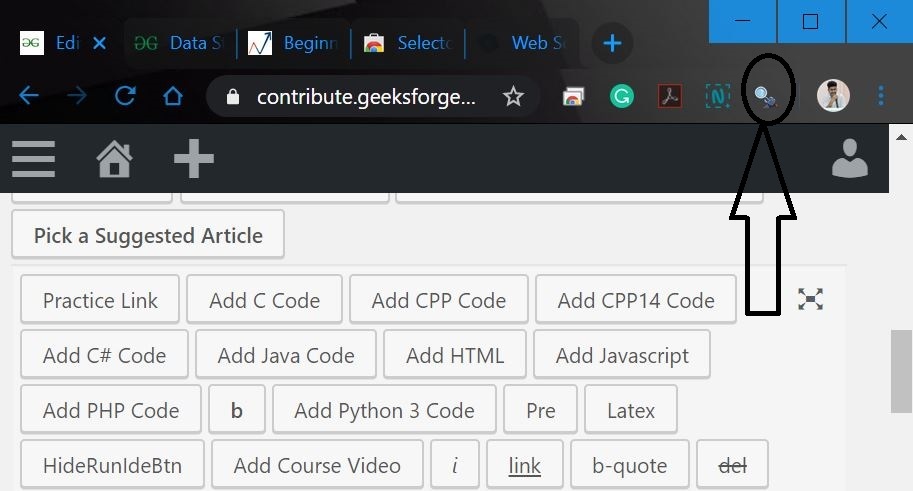Switch to the Web Store tab
This screenshot has width=913, height=491.
(535, 43)
